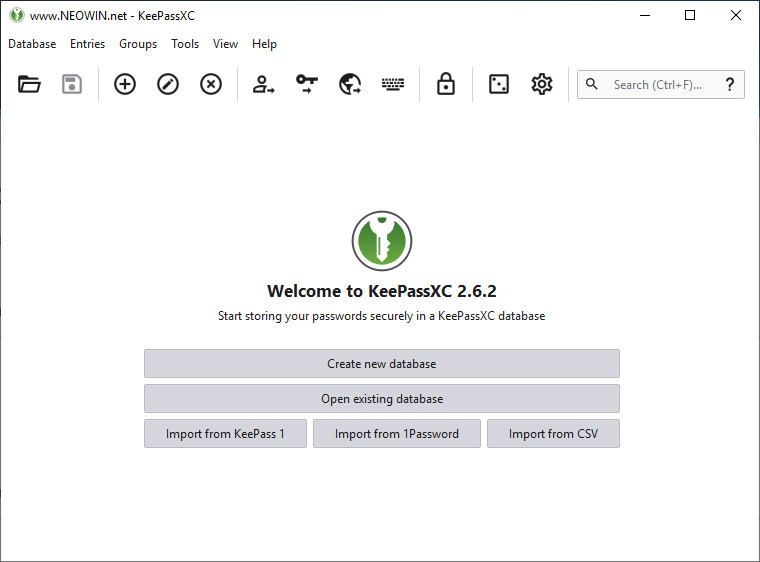Open the Groups menu
Viewport: 760px width, 562px height.
click(x=138, y=44)
